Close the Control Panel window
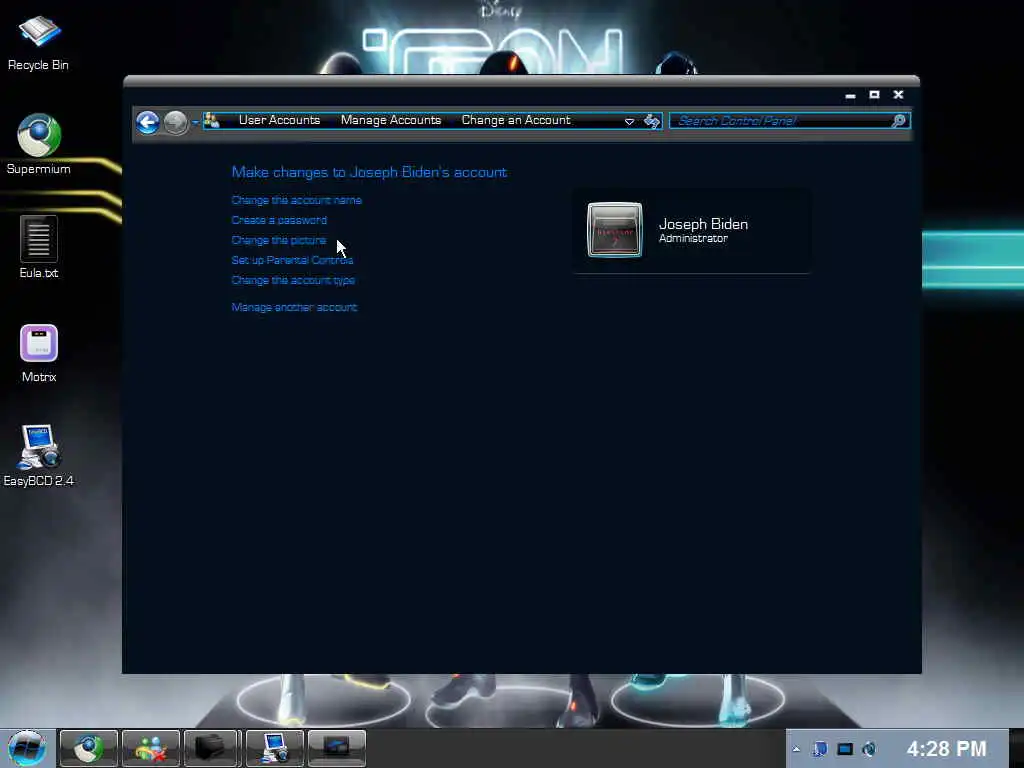Screen dimensions: 1024x768 (899, 95)
